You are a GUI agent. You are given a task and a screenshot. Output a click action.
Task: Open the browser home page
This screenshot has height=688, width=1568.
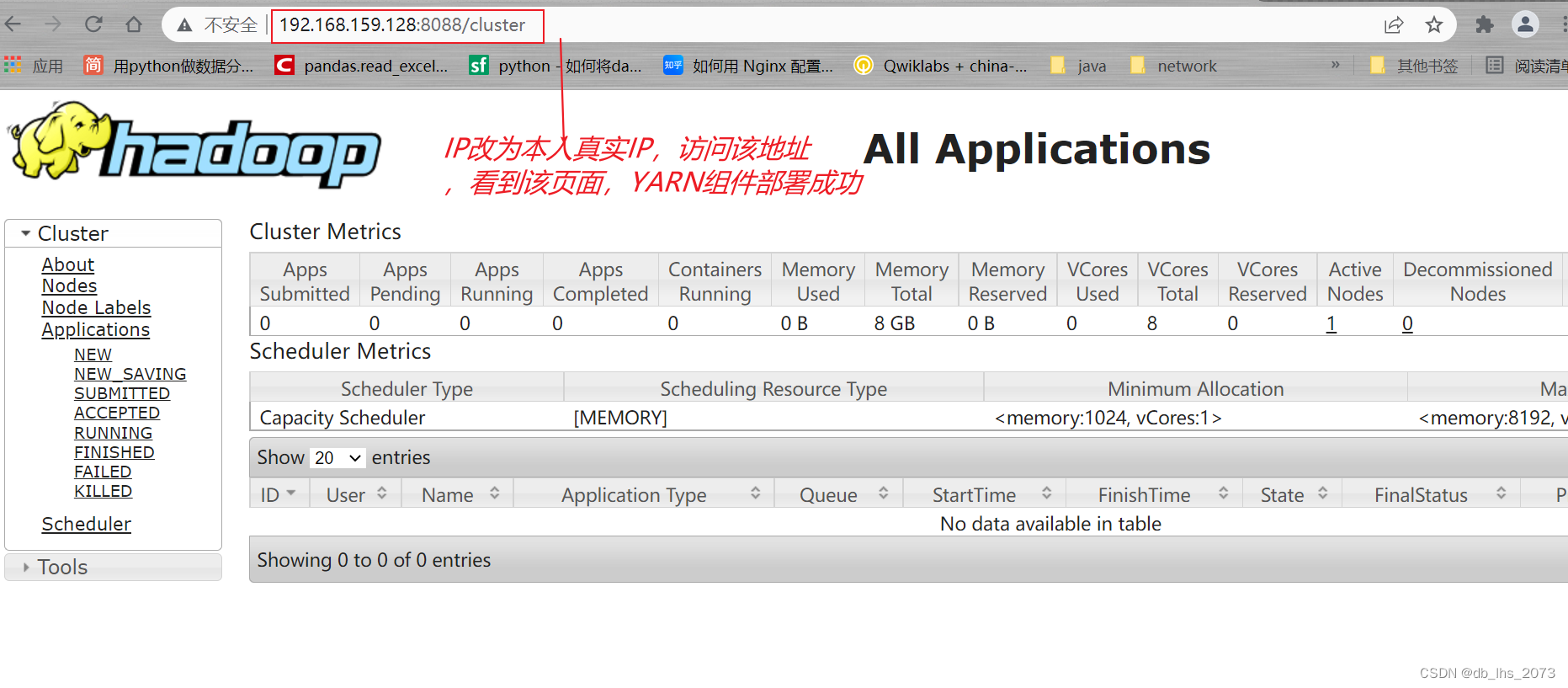click(134, 24)
